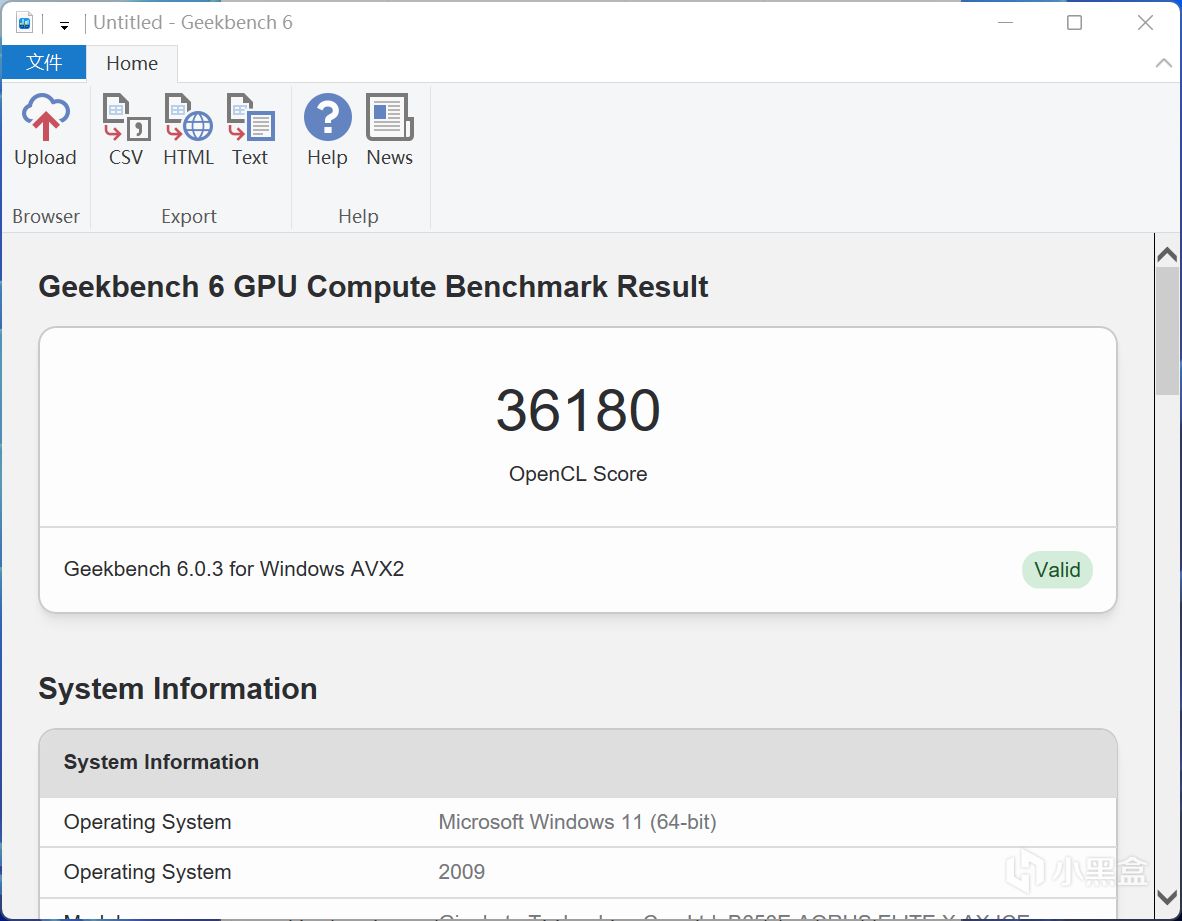The image size is (1182, 921).
Task: Click the OpenCL Score label
Action: [578, 474]
